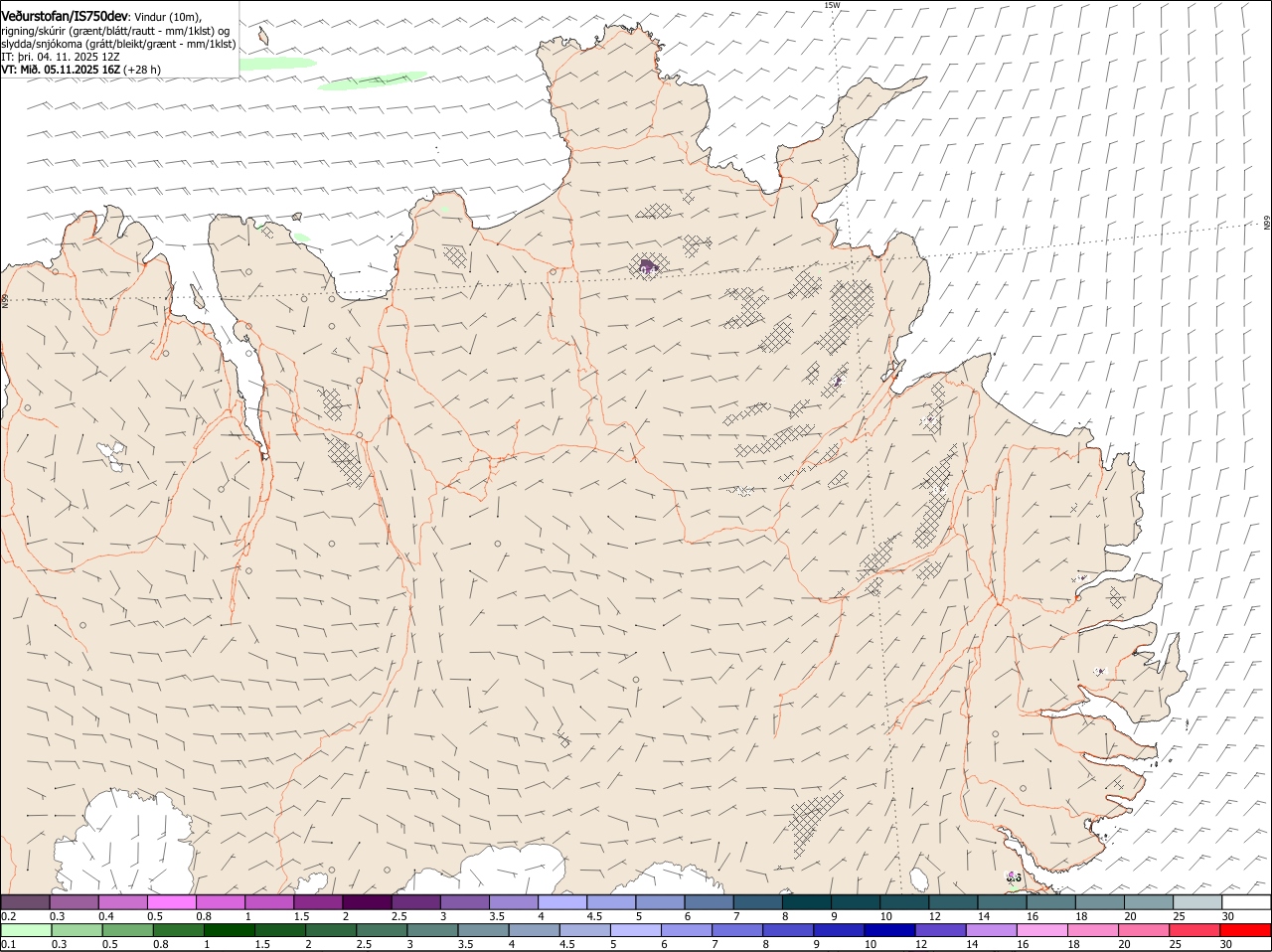This screenshot has width=1272, height=952.
Task: Pick the navy swatch labeled 10 in lower legend
Action: 890,930
